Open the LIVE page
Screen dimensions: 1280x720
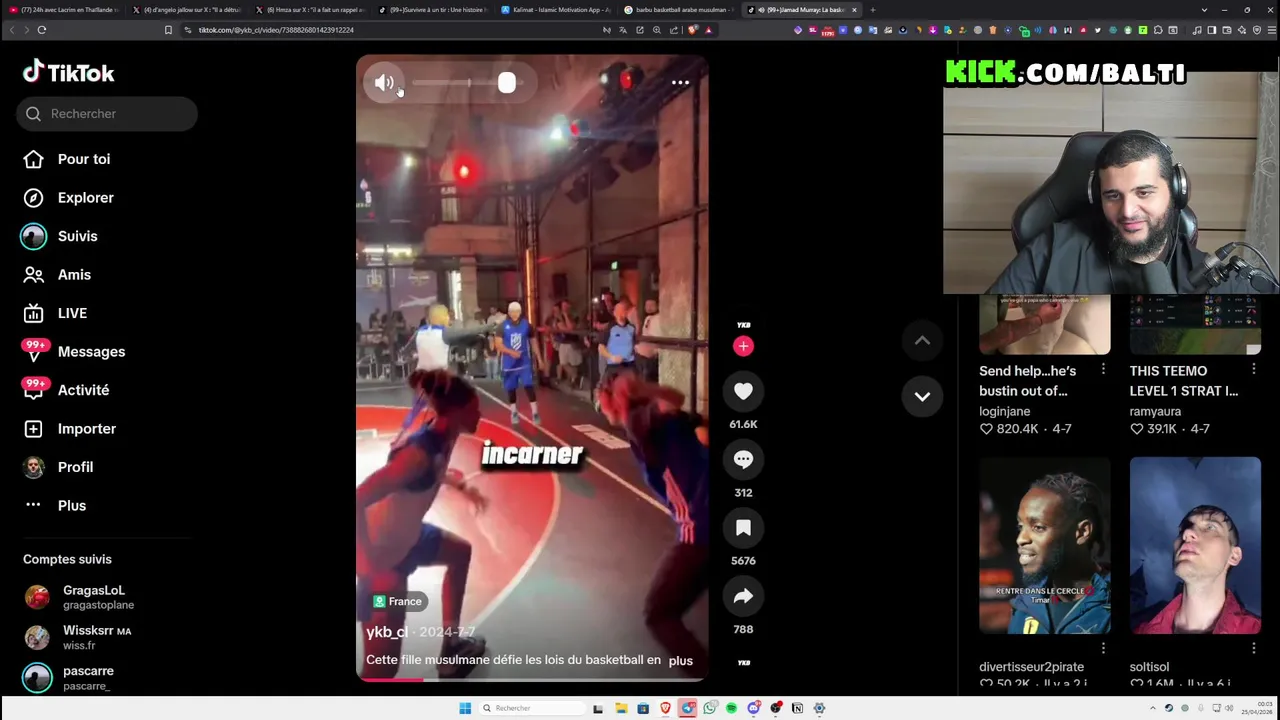click(x=72, y=313)
